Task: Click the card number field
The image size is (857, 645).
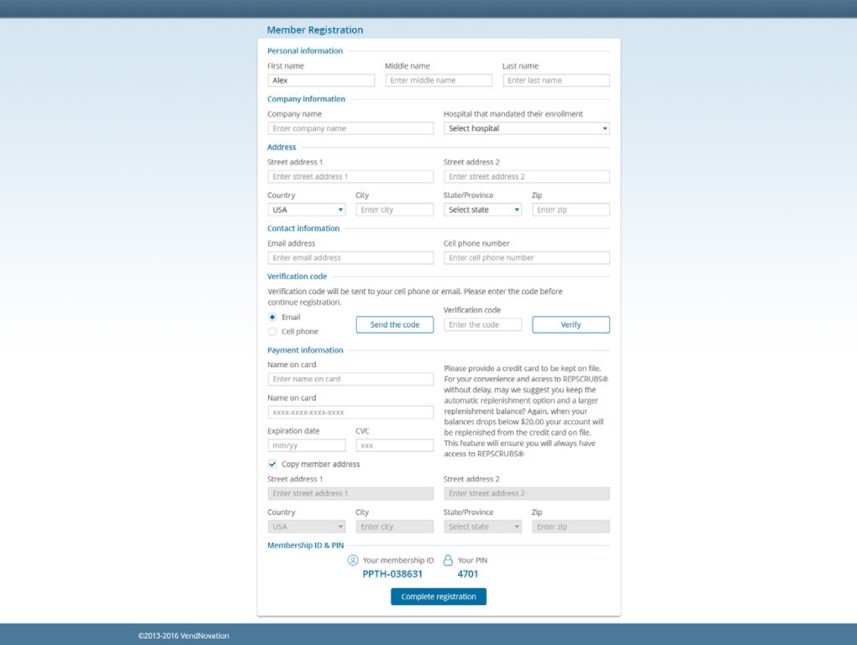Action: pyautogui.click(x=350, y=412)
